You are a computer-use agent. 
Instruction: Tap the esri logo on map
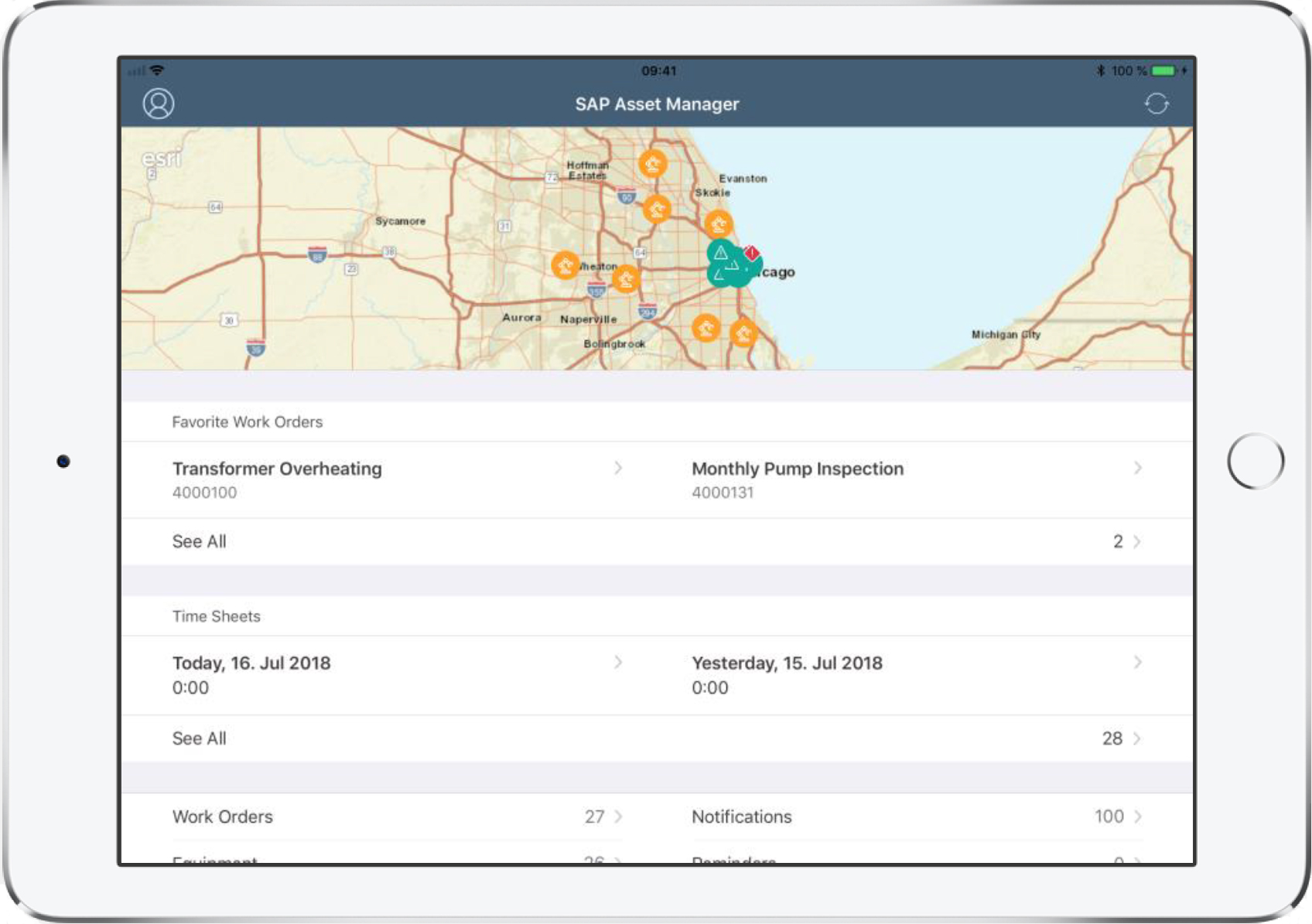coord(161,159)
